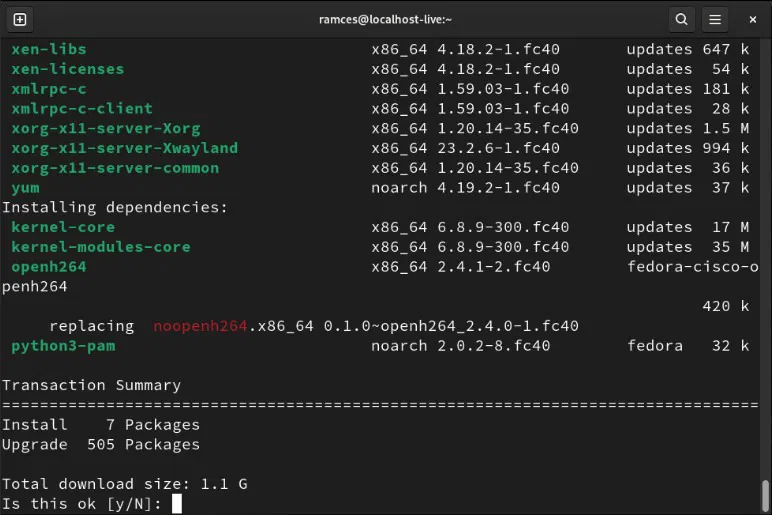
Task: Select the xen-licenses package name
Action: coord(68,69)
